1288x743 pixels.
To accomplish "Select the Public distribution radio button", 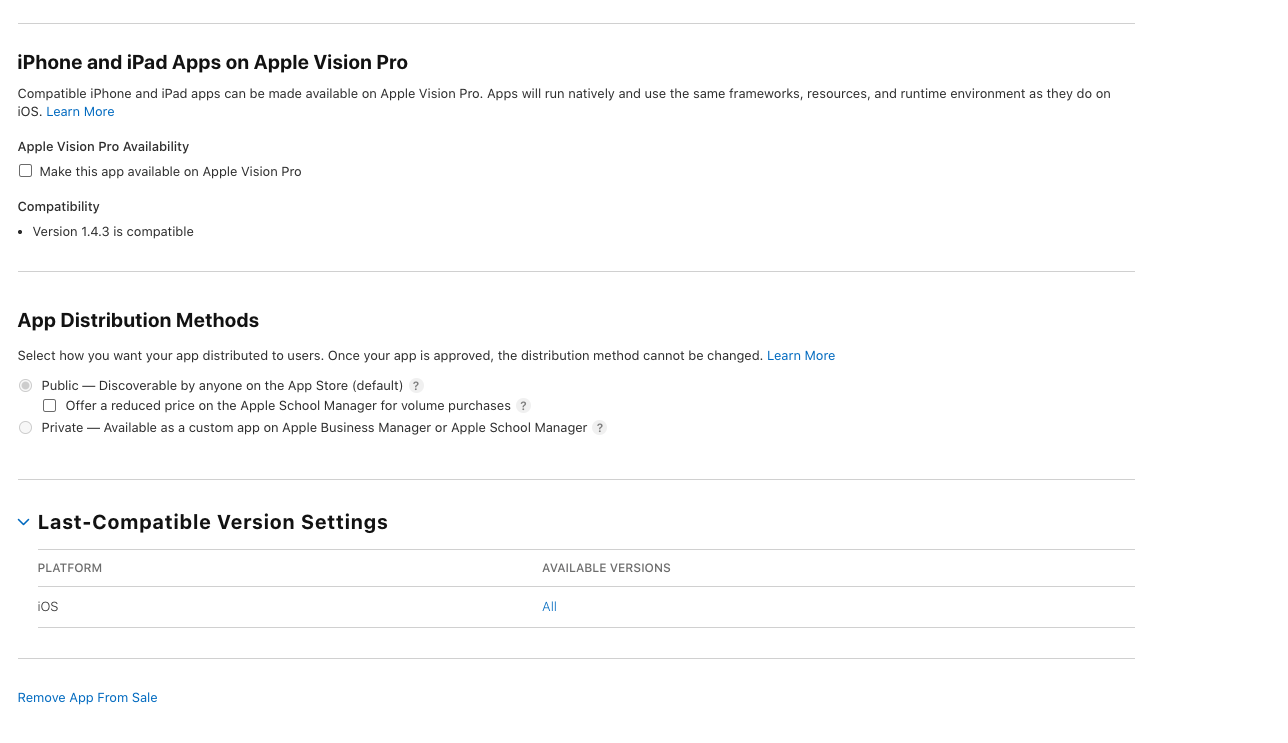I will point(26,386).
